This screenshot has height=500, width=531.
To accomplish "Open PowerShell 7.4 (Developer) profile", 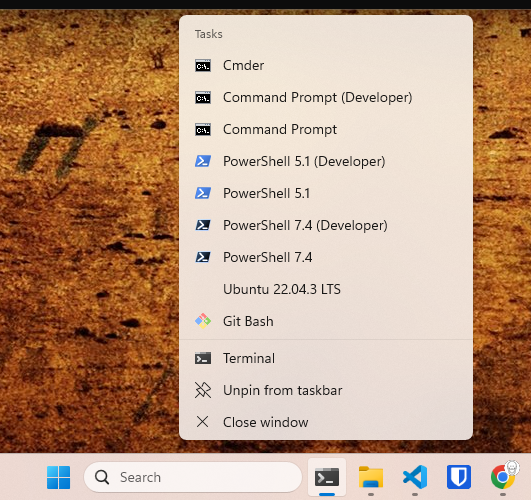I will pos(326,225).
